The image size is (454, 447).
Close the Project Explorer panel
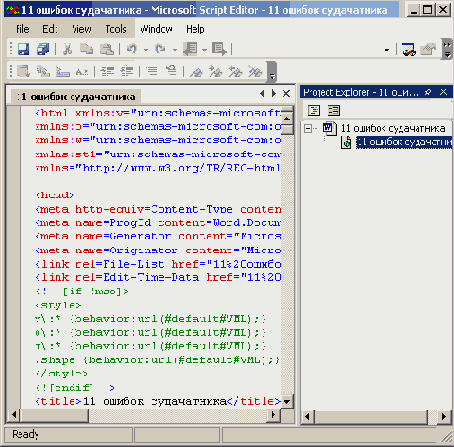443,92
